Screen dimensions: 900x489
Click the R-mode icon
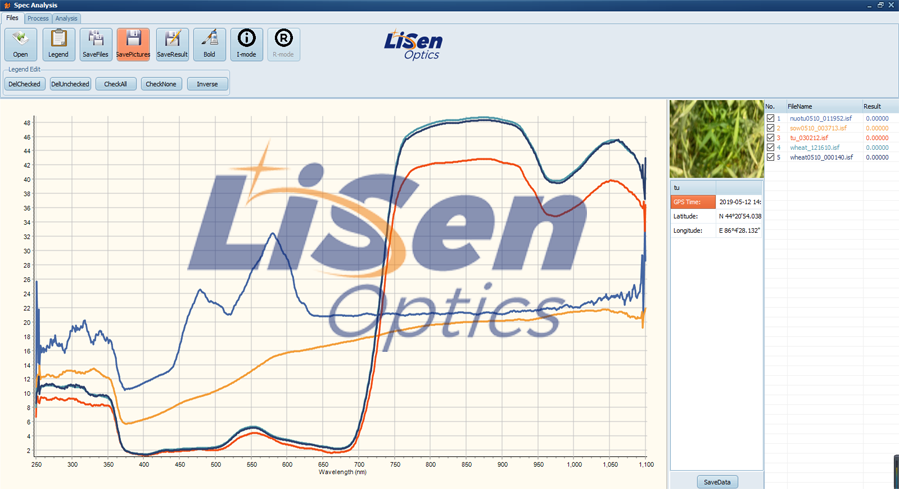coord(283,44)
